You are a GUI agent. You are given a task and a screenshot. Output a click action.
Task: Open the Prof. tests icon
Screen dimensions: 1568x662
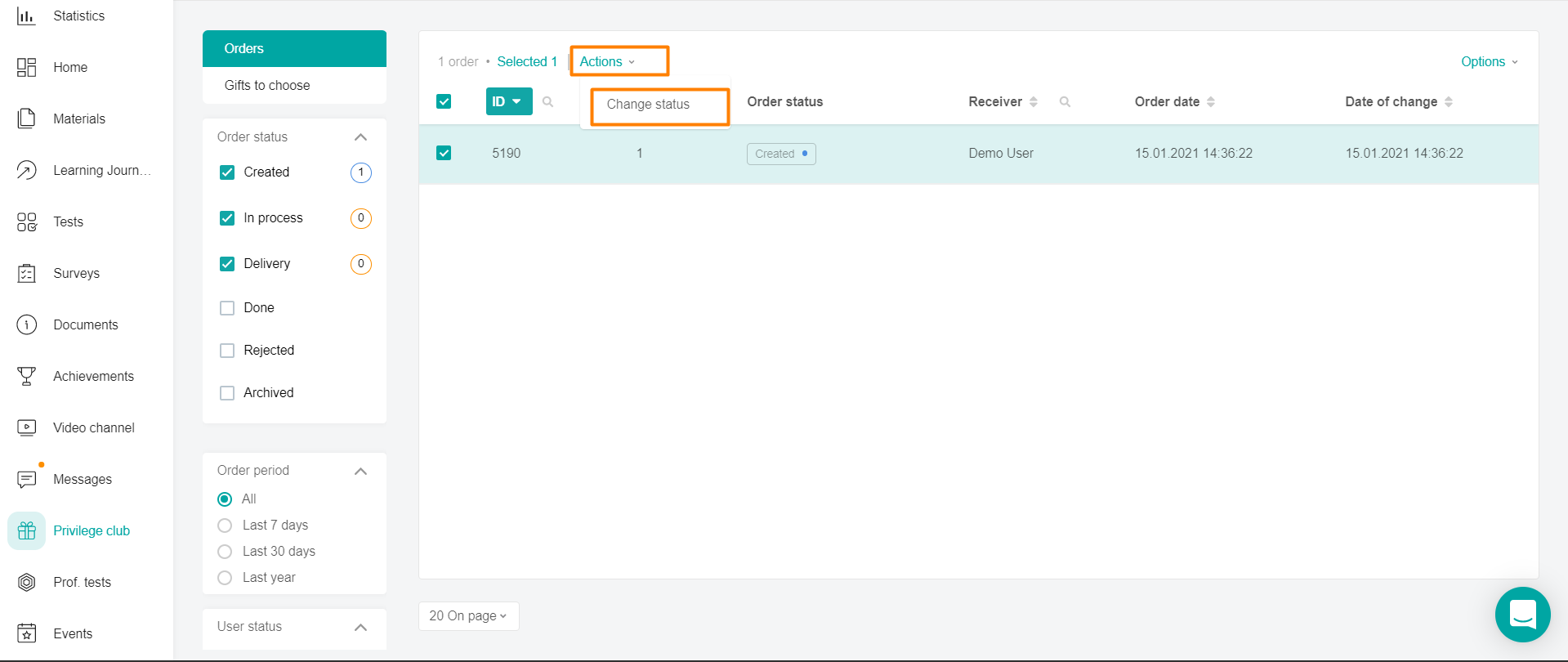[26, 582]
